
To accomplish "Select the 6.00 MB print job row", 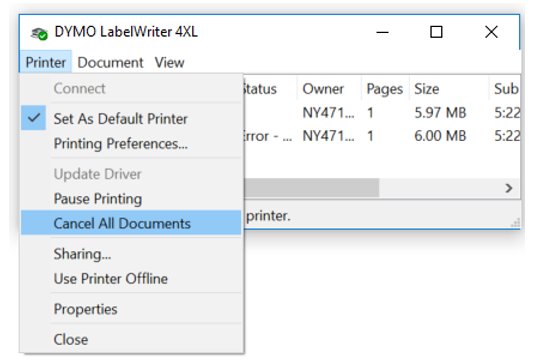I will (382, 136).
